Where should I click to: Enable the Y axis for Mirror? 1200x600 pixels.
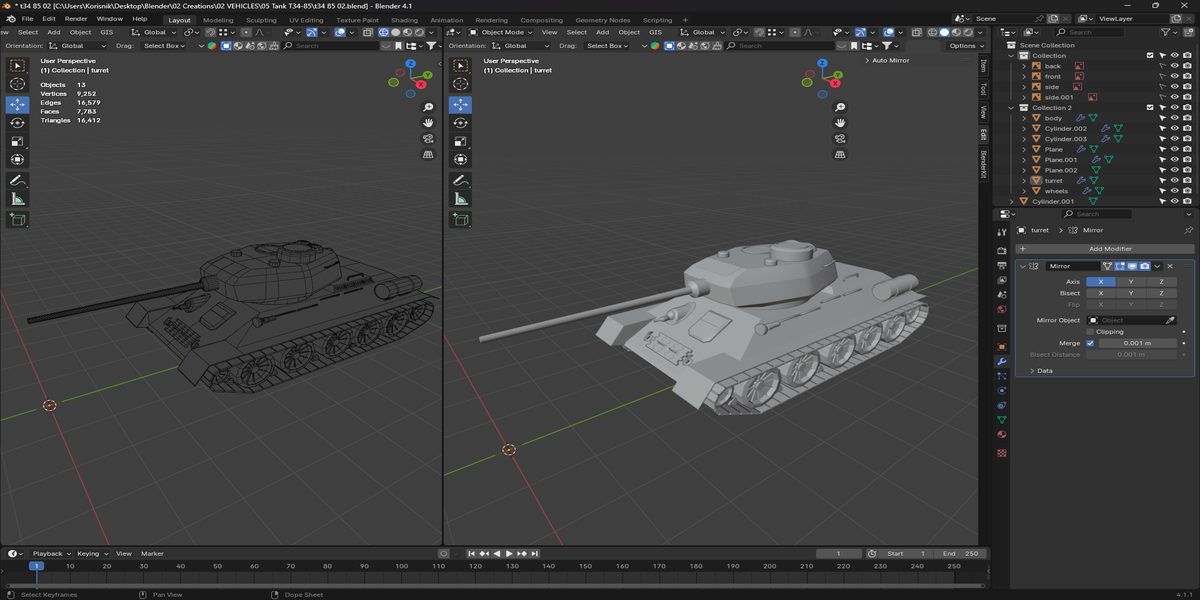(1130, 282)
